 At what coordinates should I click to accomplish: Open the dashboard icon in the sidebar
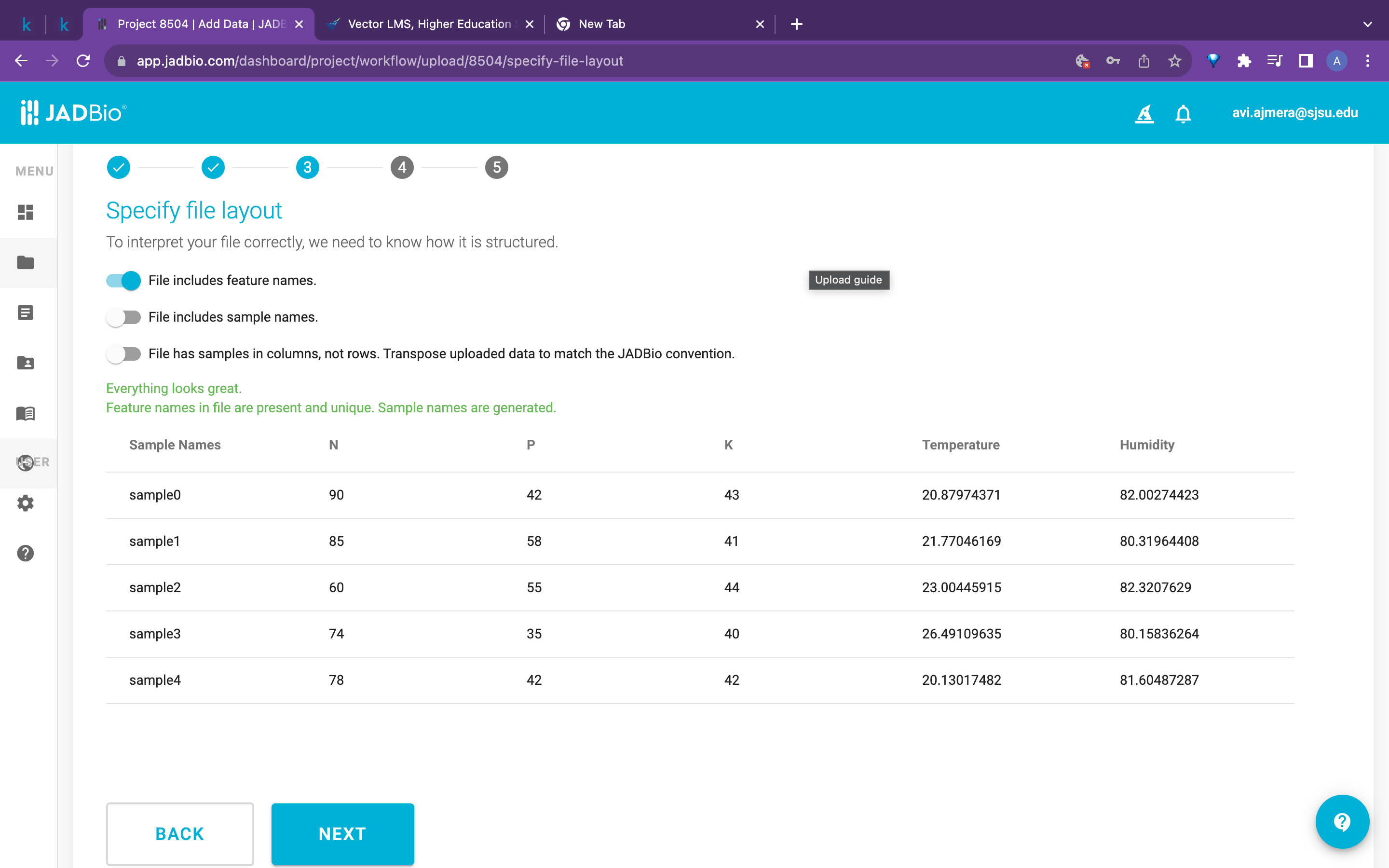pyautogui.click(x=25, y=212)
